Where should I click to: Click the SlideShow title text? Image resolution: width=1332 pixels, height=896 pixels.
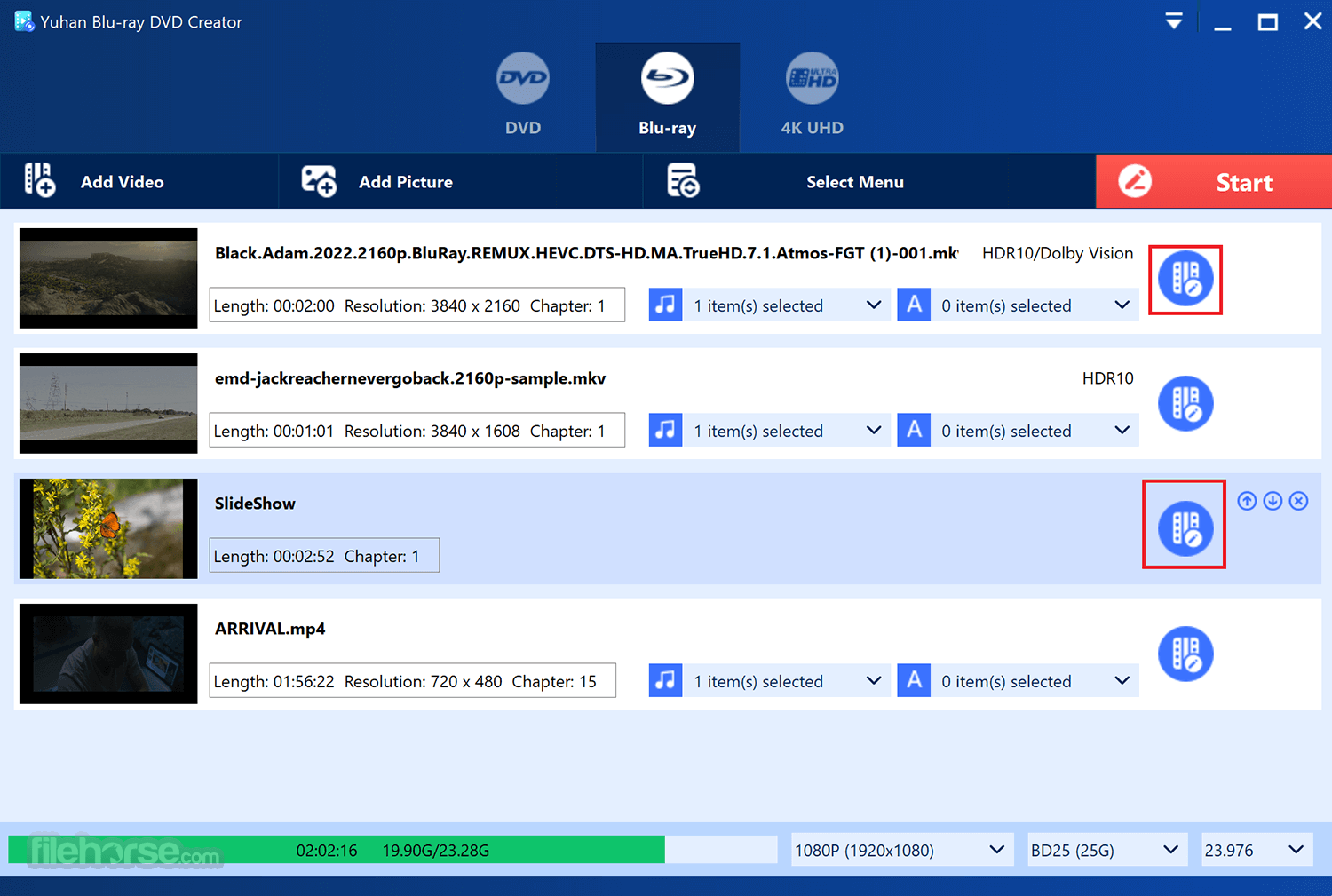[x=255, y=504]
